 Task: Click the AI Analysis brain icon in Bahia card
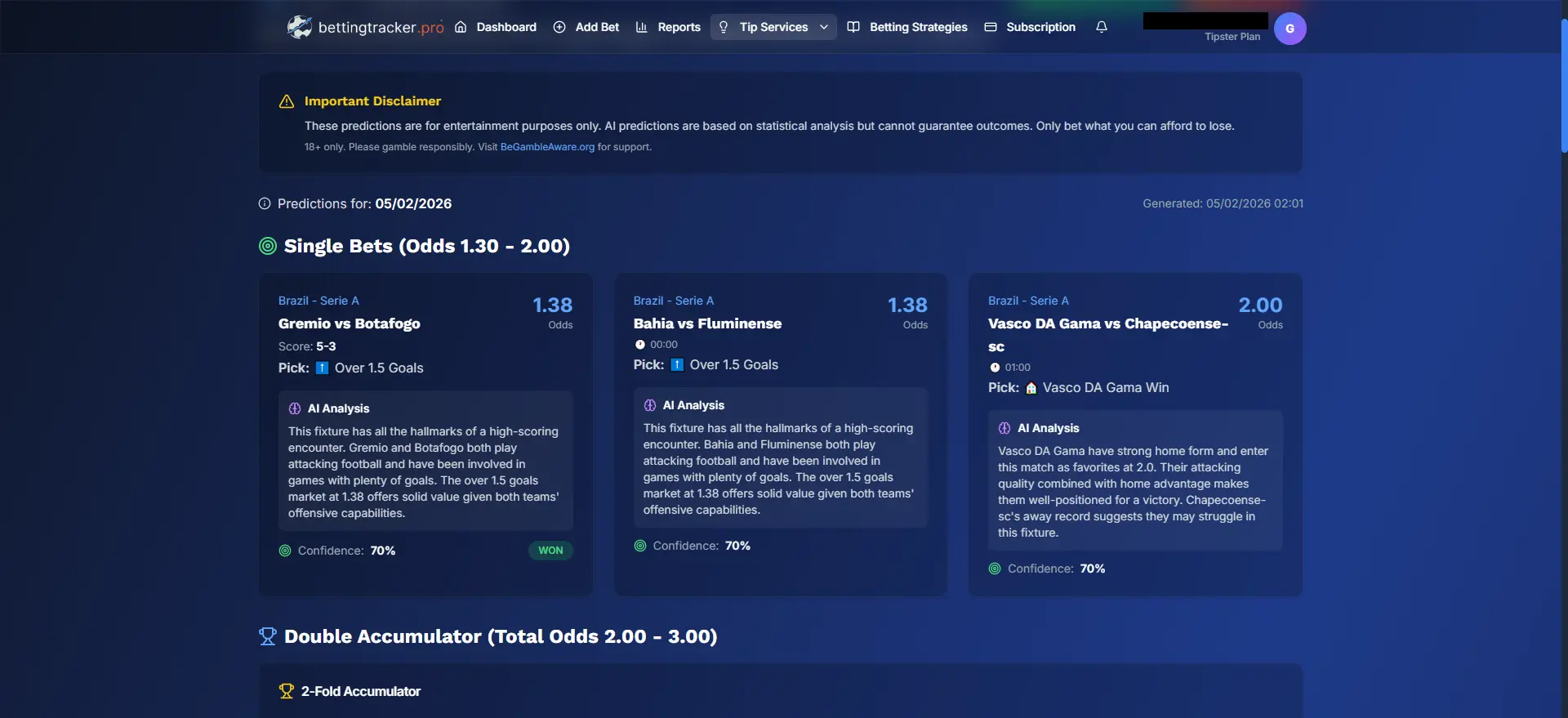[650, 405]
